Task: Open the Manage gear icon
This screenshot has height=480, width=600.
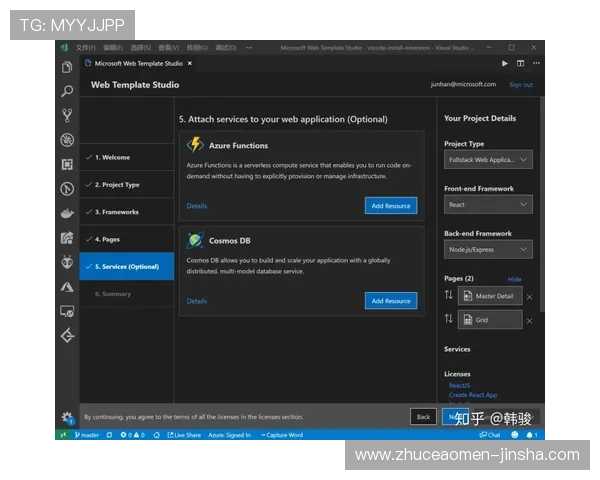Action: click(67, 417)
